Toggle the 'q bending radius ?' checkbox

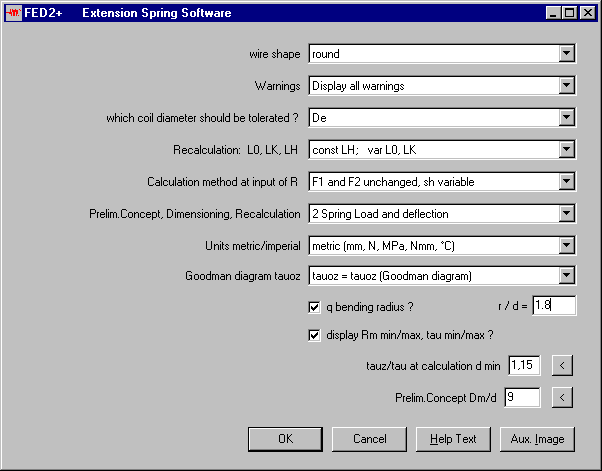[316, 305]
